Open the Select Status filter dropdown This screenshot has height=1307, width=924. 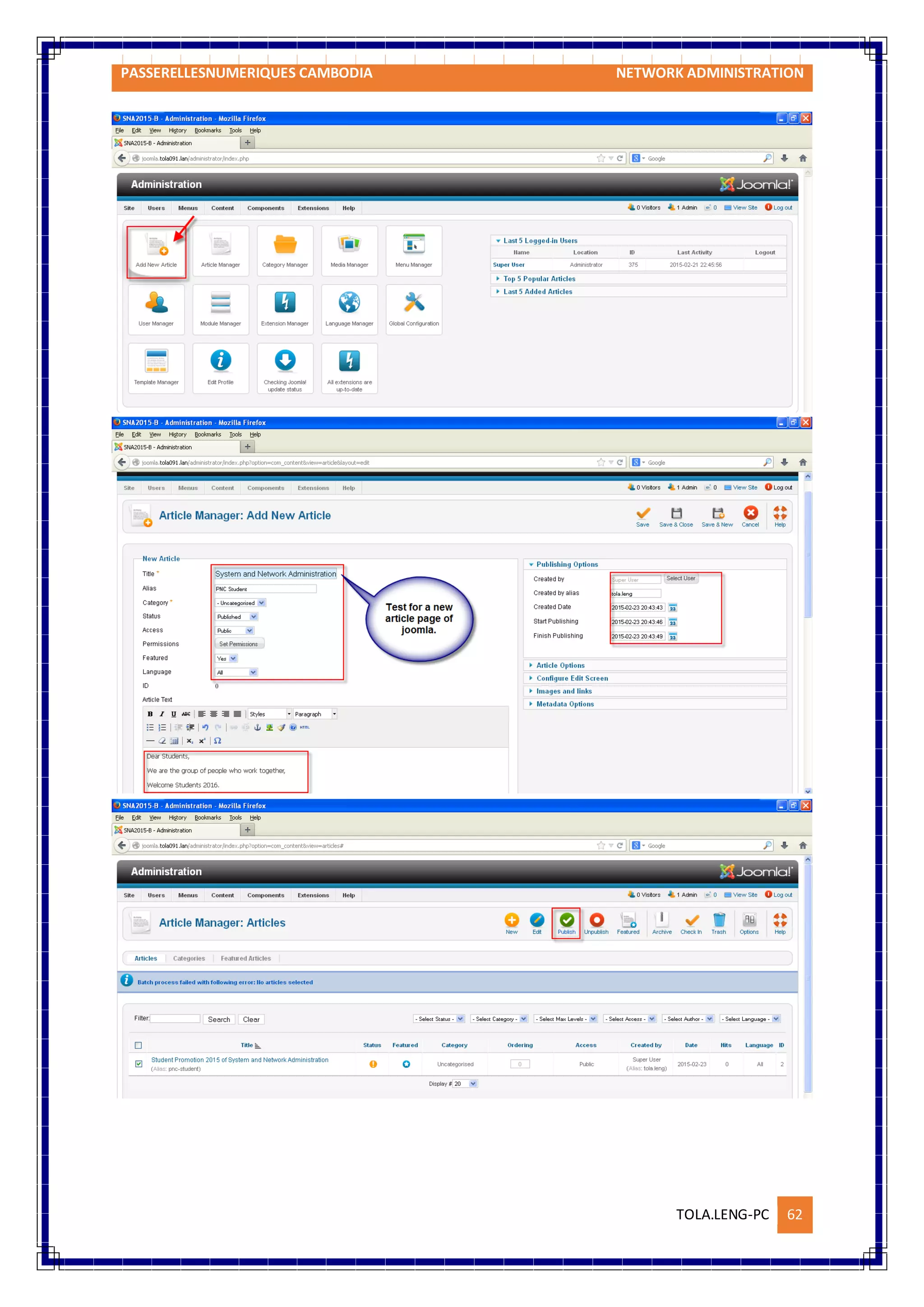(439, 1019)
